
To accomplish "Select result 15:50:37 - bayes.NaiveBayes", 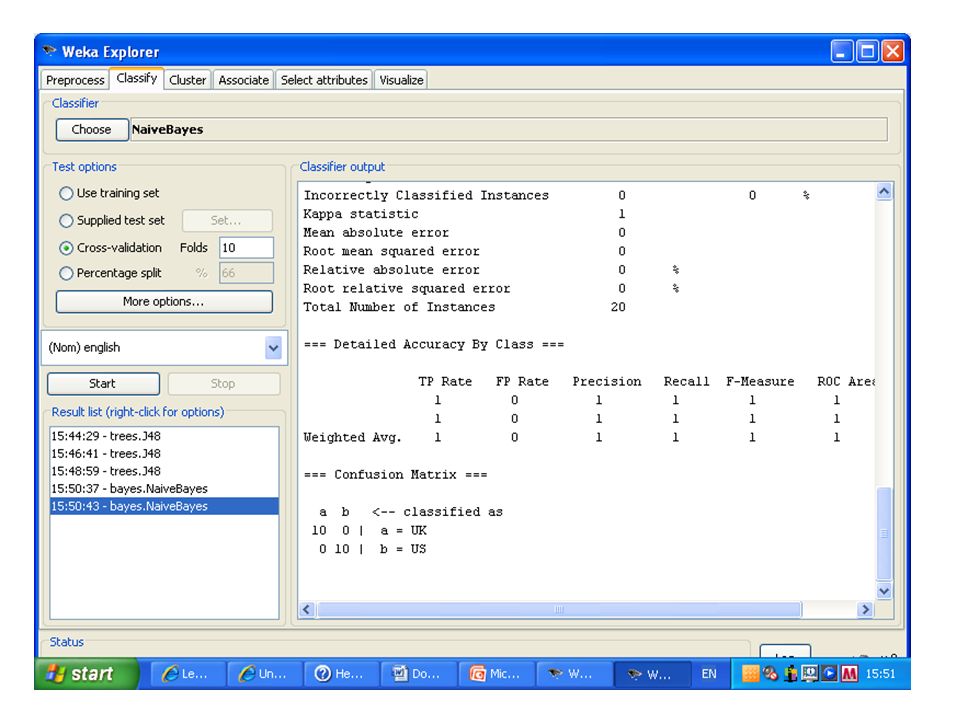I will [164, 489].
